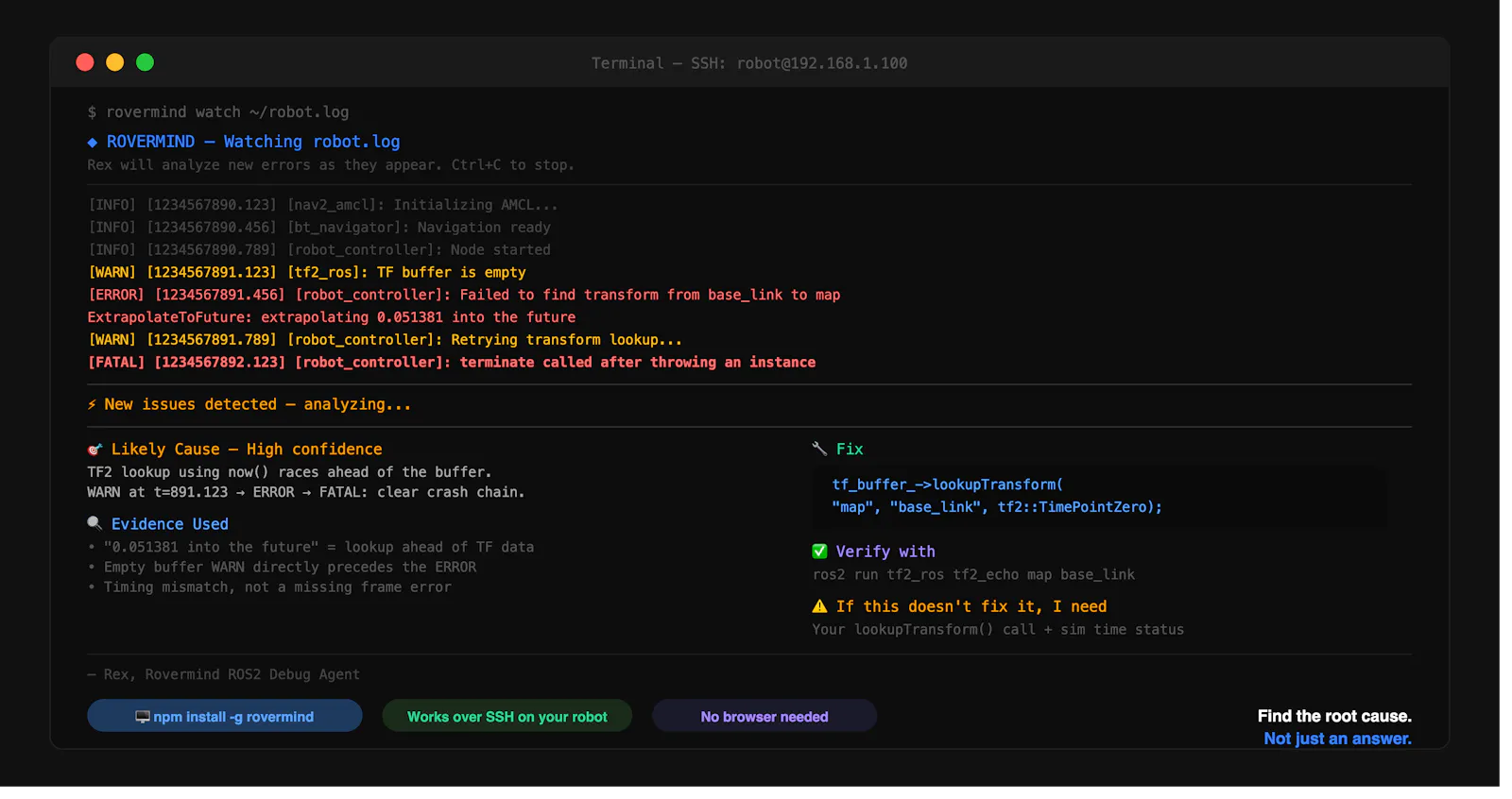Click the Works over SSH on your robot pill
The height and width of the screenshot is (799, 1512).
(x=507, y=716)
